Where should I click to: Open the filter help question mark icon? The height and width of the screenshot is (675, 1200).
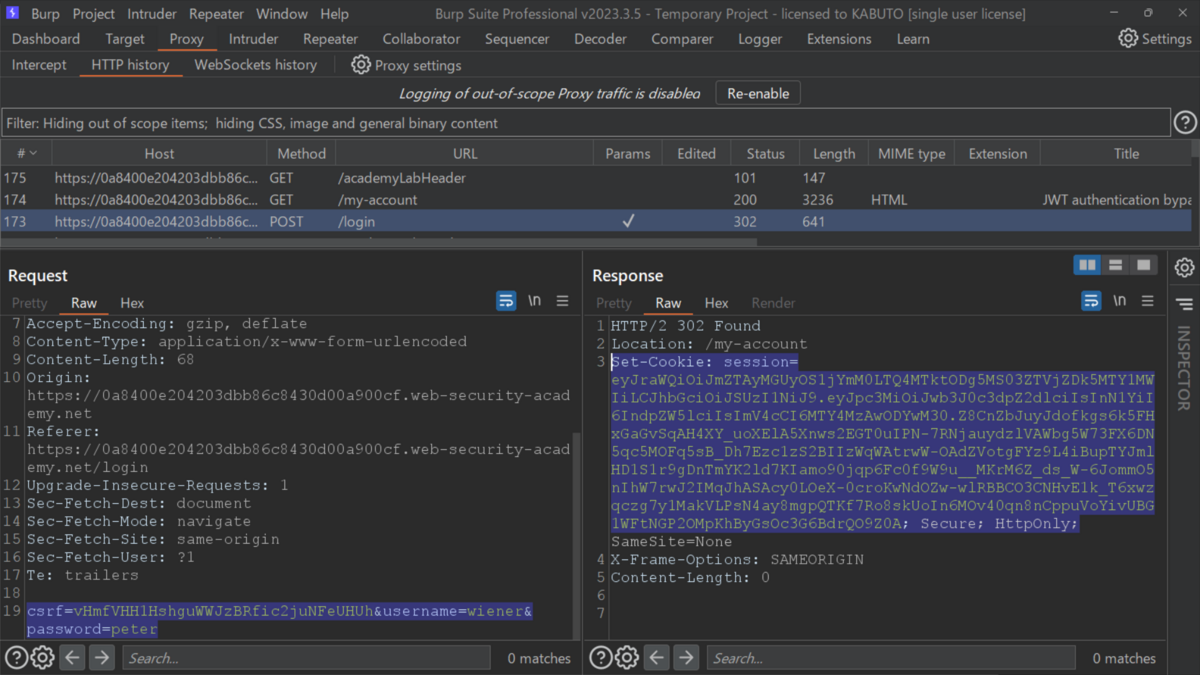[x=1185, y=122]
